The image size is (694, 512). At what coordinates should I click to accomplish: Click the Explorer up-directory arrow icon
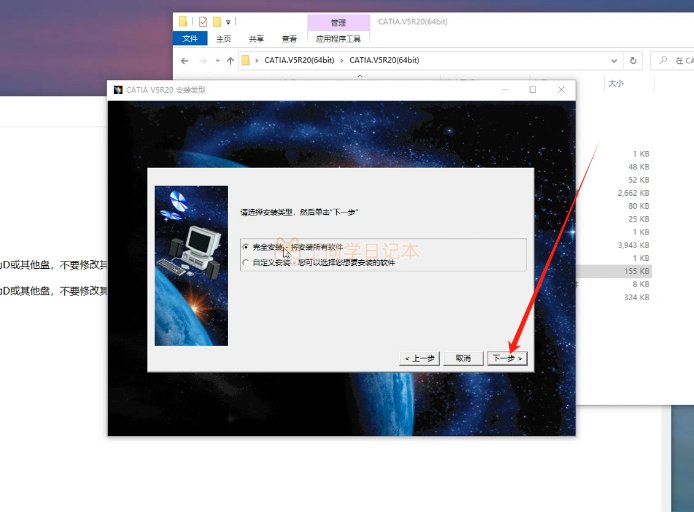point(231,61)
